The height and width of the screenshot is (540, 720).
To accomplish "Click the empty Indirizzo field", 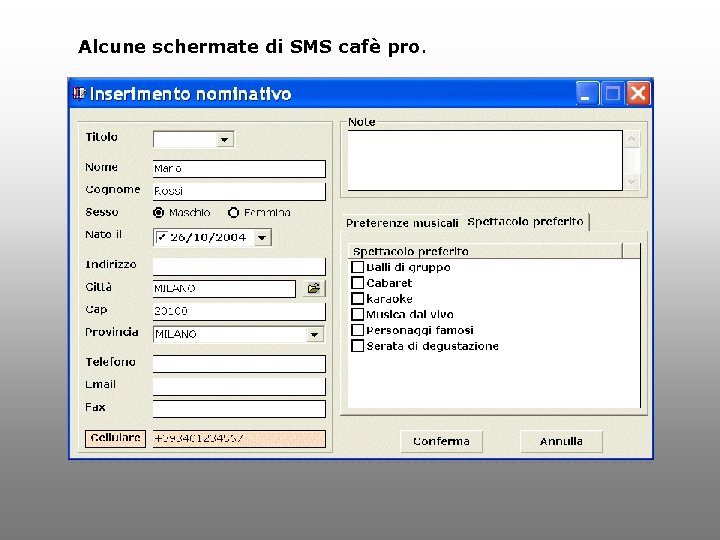I will (239, 266).
